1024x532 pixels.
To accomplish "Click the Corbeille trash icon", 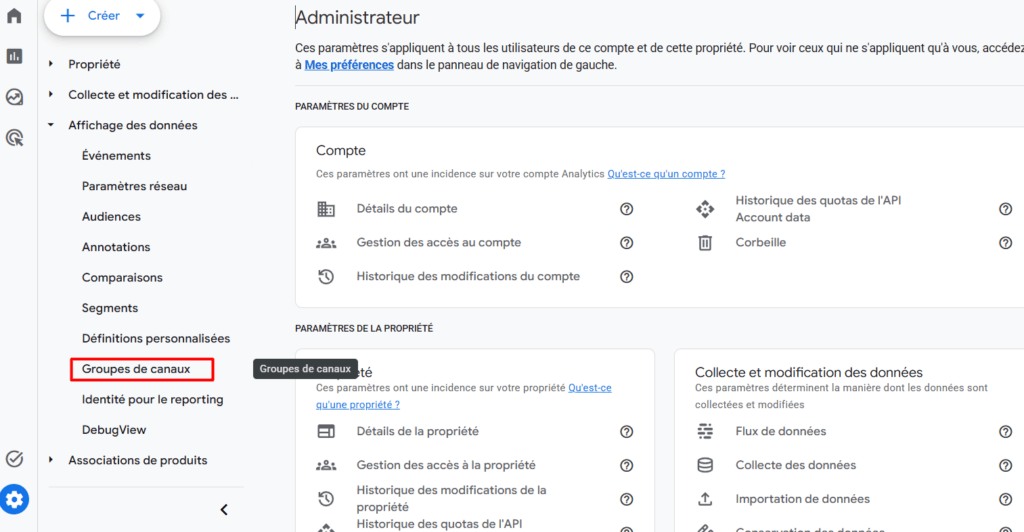I will point(705,243).
